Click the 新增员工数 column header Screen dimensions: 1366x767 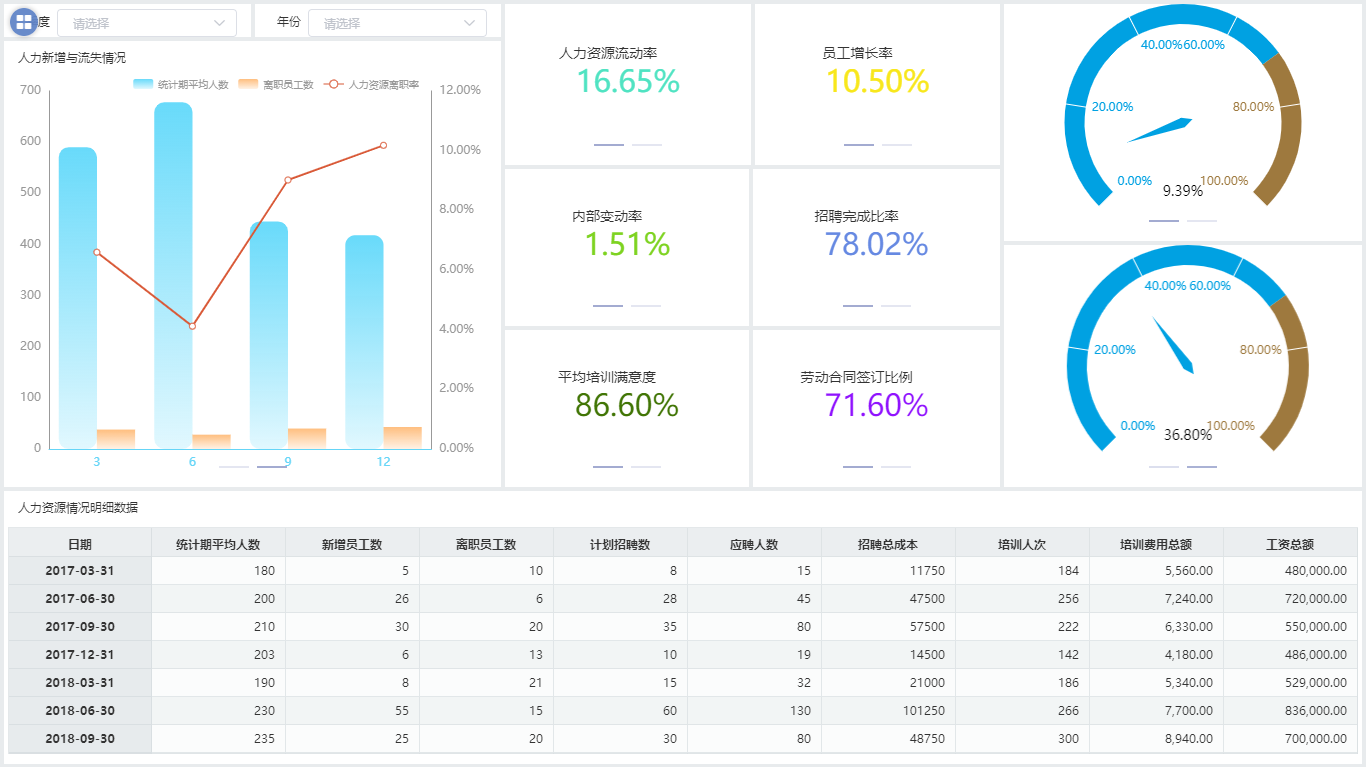(352, 544)
